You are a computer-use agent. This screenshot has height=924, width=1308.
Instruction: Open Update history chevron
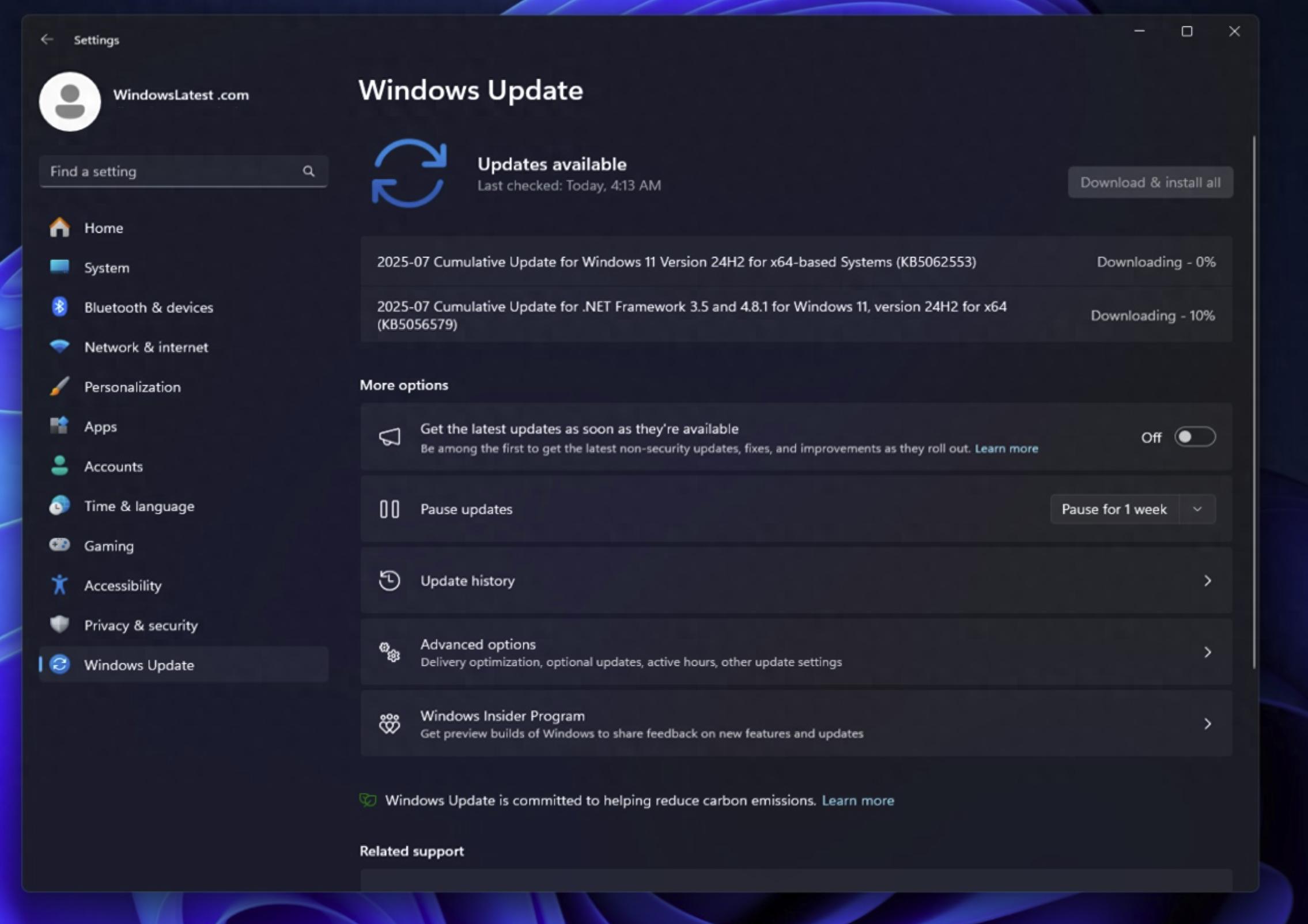[1207, 581]
